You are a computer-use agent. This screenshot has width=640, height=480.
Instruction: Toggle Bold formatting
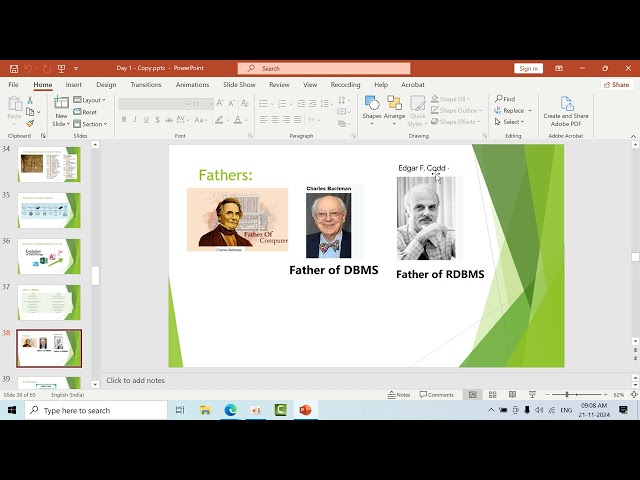pyautogui.click(x=124, y=120)
